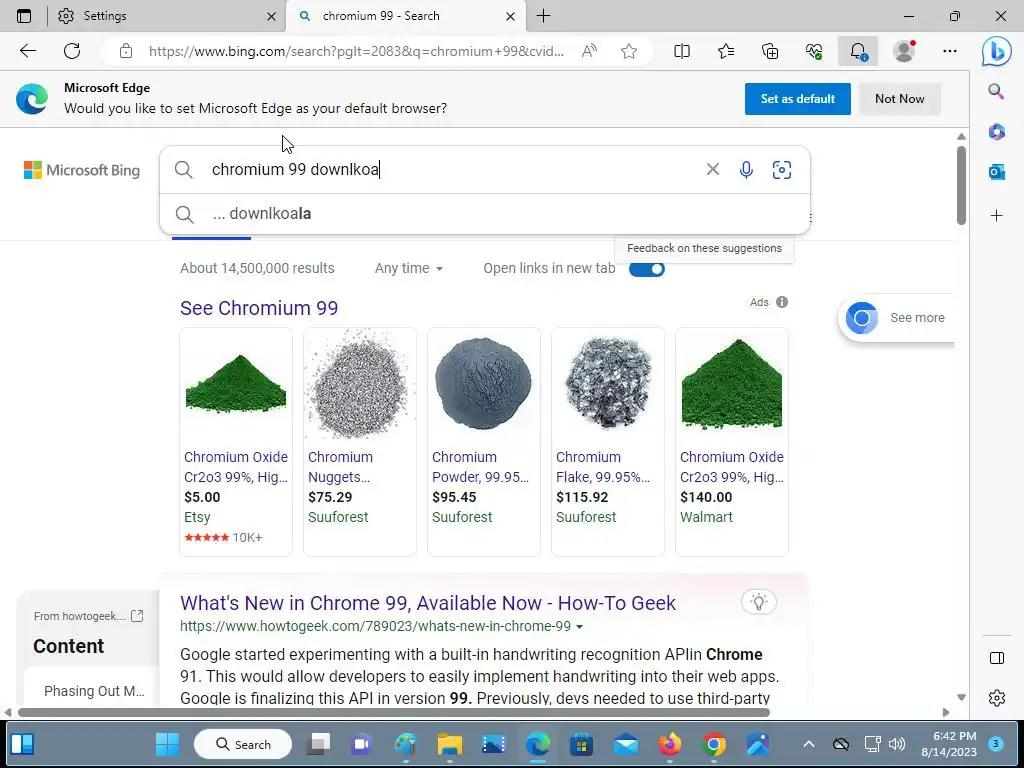Switch to the Settings tab

166,16
